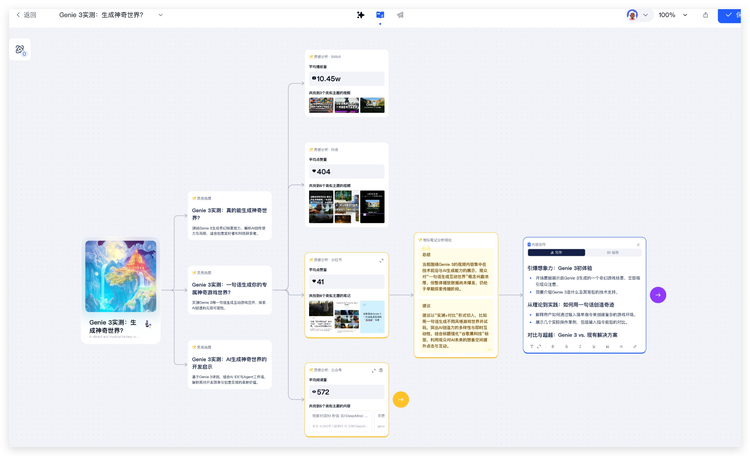Expand the card showing 572 reads
The width and height of the screenshot is (750, 456).
(374, 370)
